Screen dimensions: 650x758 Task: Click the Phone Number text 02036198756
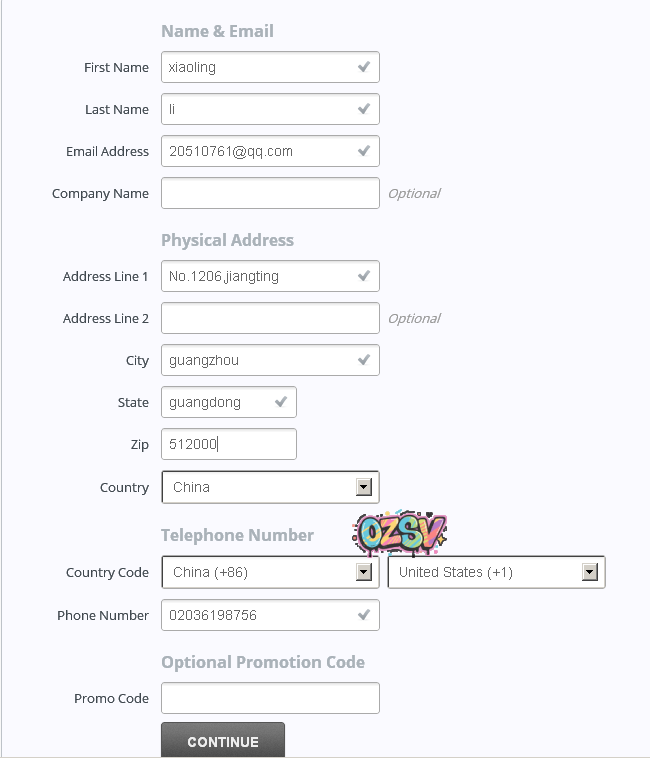(x=213, y=616)
